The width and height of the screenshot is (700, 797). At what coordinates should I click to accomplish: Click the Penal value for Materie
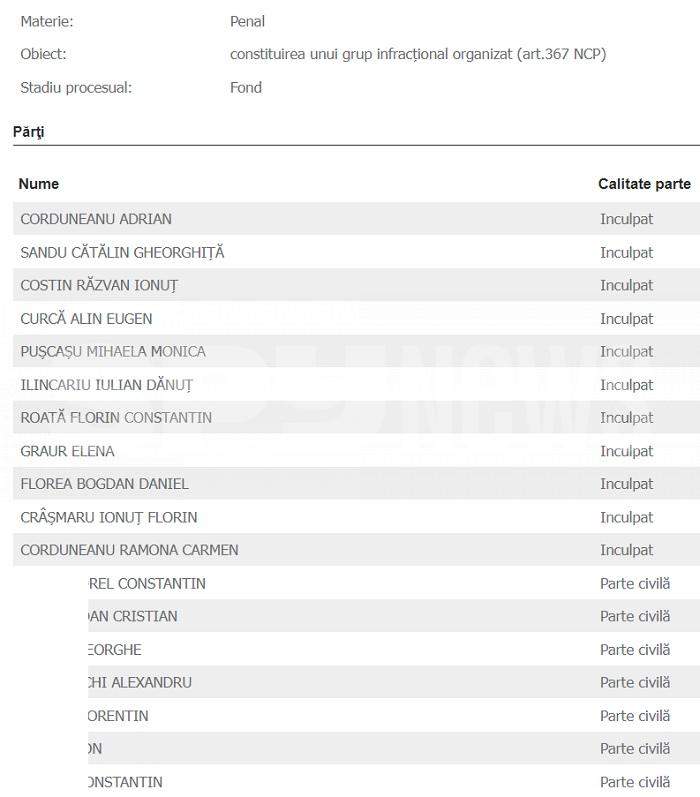tap(248, 21)
